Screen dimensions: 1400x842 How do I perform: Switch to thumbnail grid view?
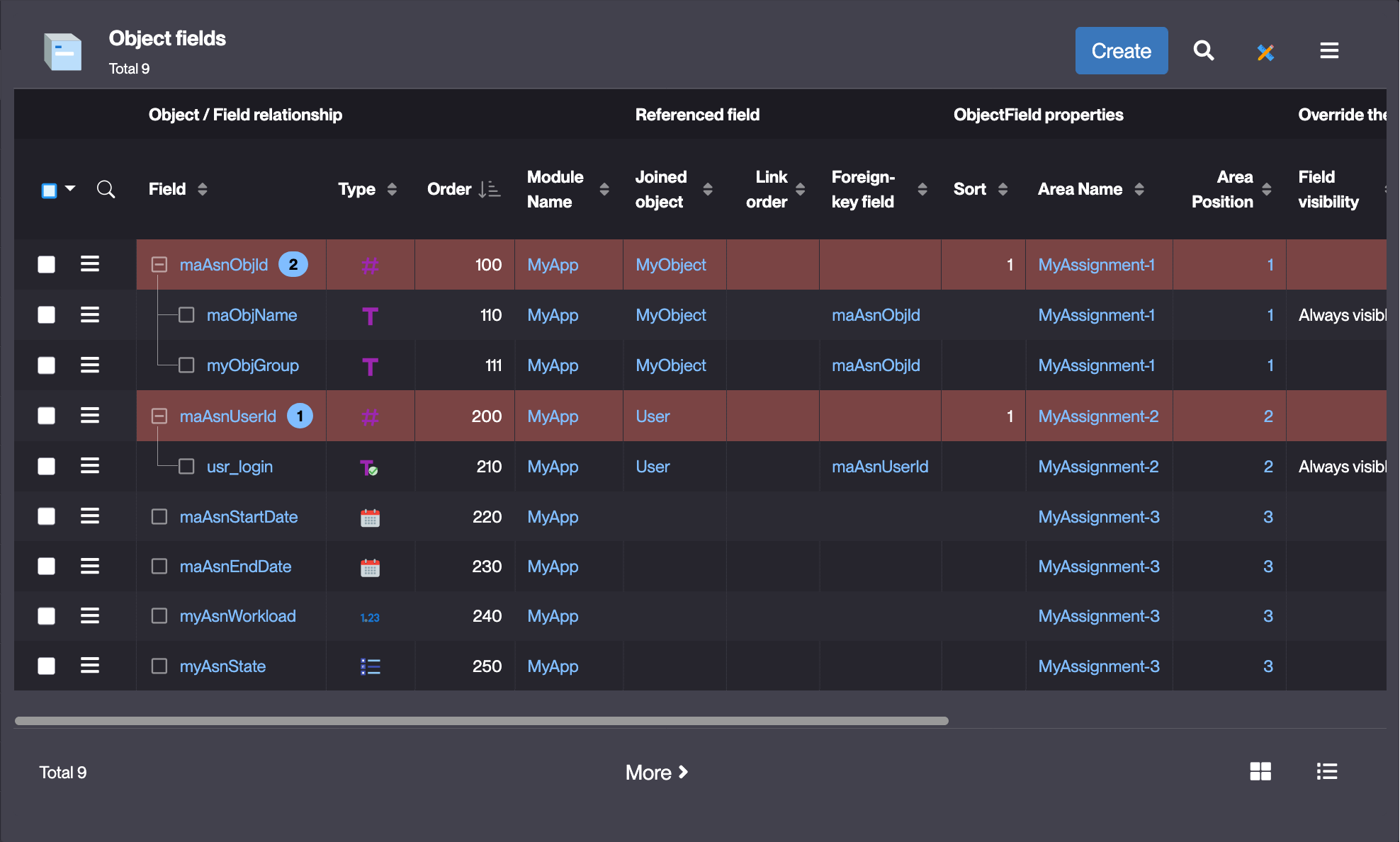[1260, 771]
